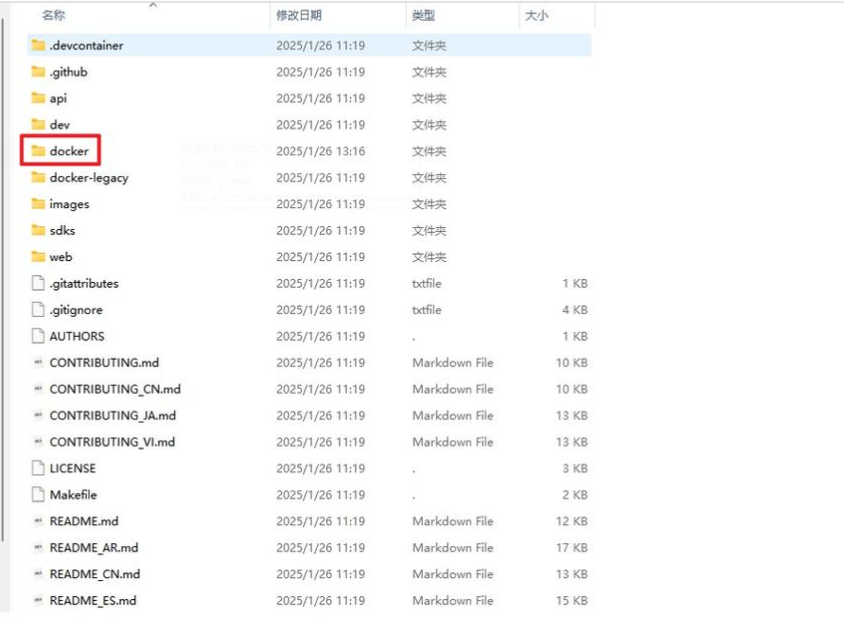This screenshot has height=640, width=844.
Task: Click the CONTRIBUTING_JA.md file name
Action: pyautogui.click(x=113, y=415)
